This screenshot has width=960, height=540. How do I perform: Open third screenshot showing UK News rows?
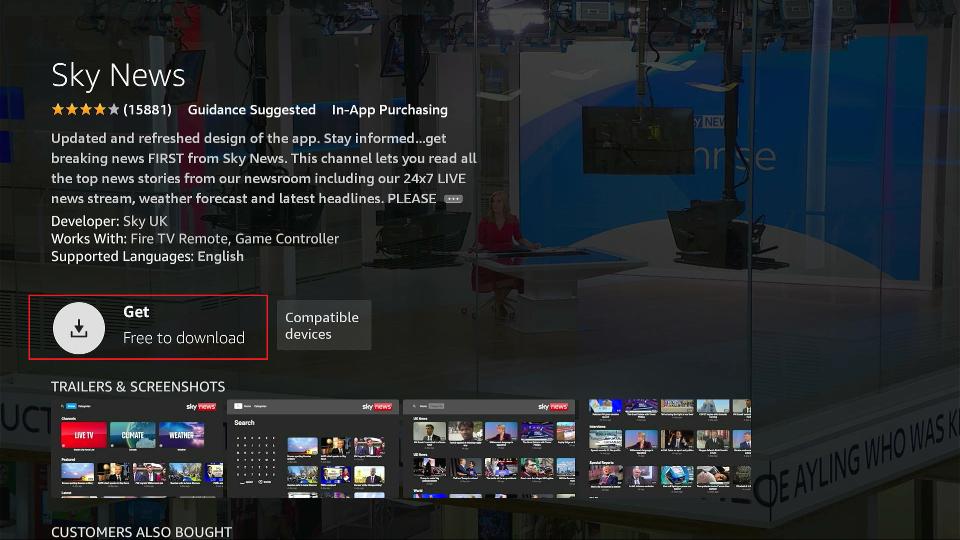coord(489,449)
